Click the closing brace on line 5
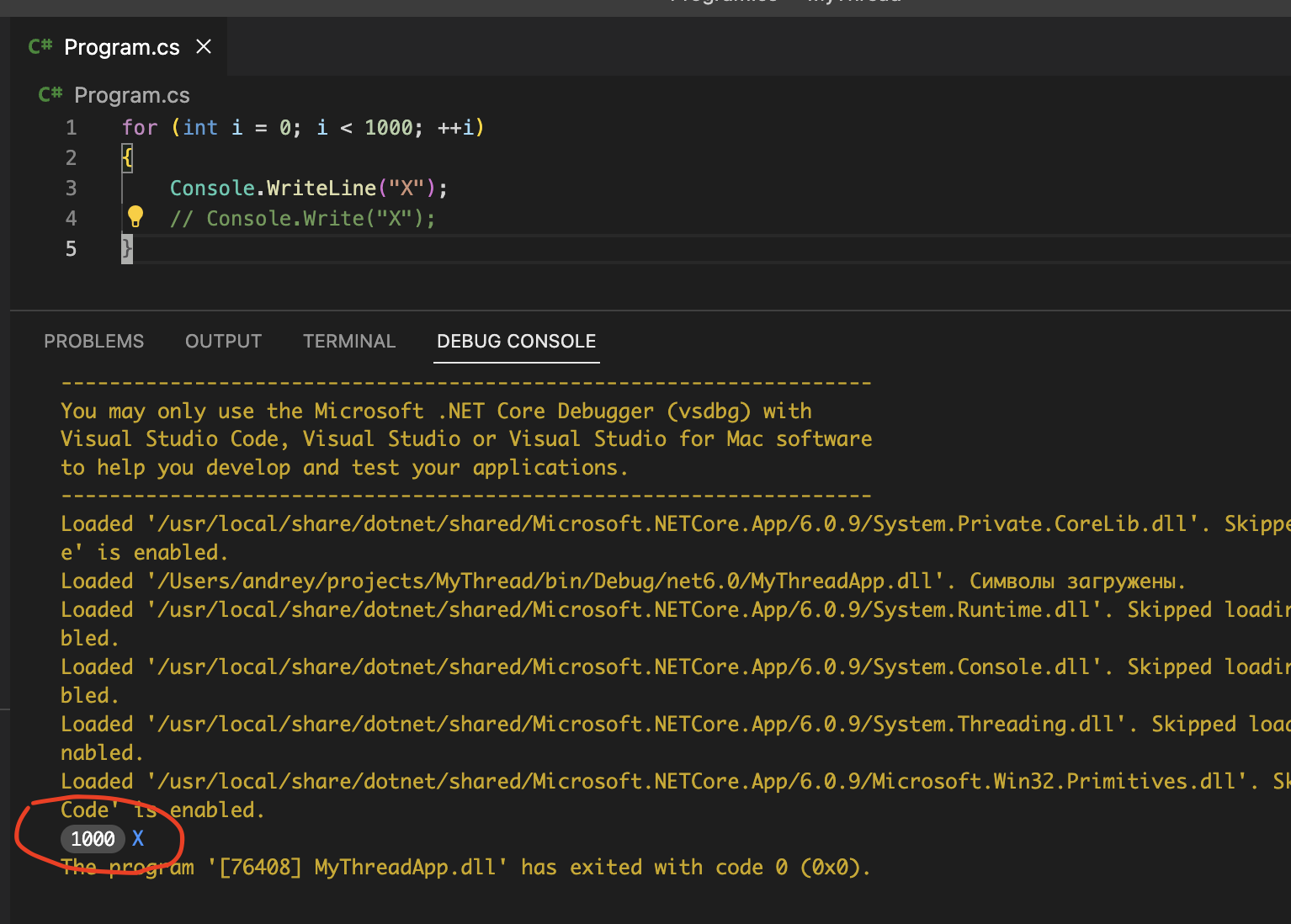 click(127, 248)
